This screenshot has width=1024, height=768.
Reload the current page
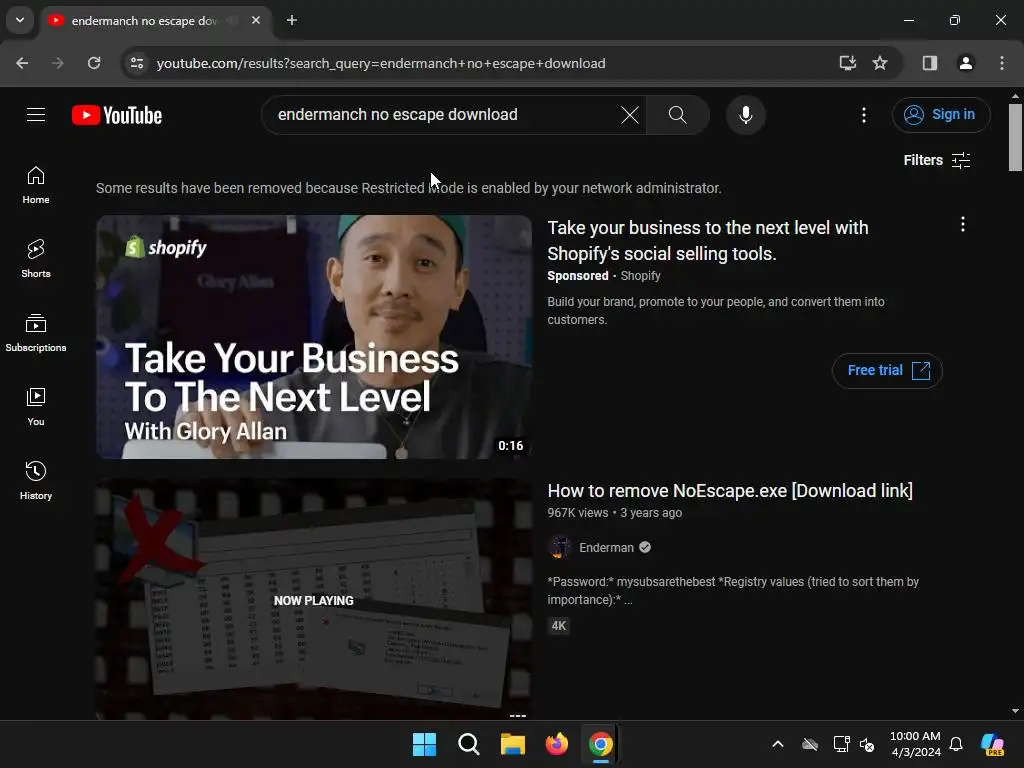coord(94,63)
